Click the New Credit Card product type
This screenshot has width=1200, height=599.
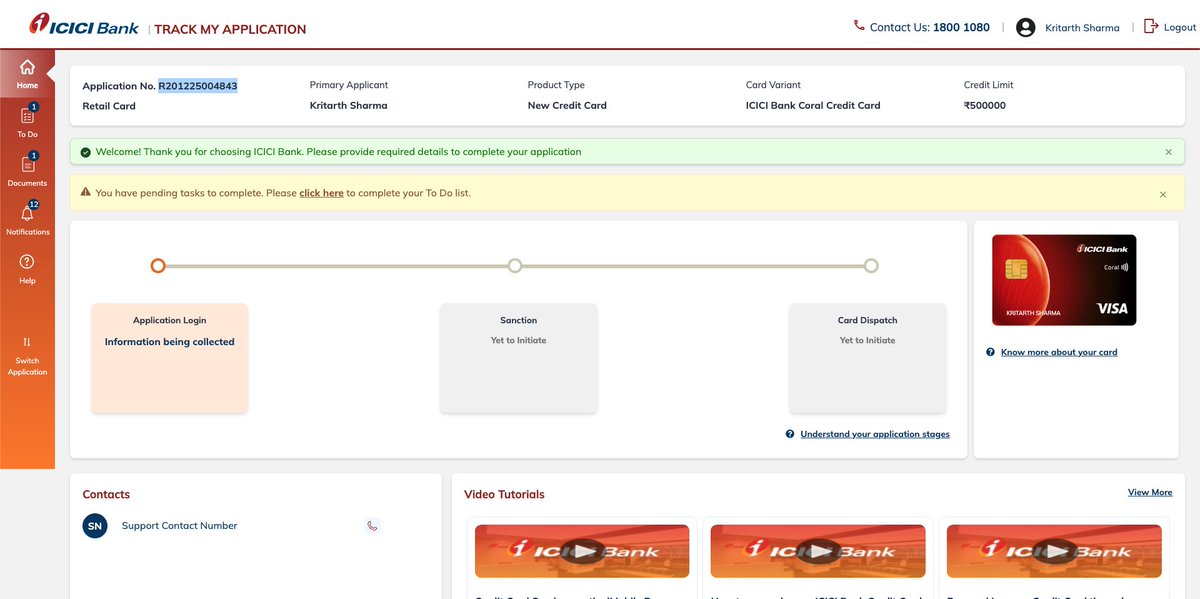[567, 105]
